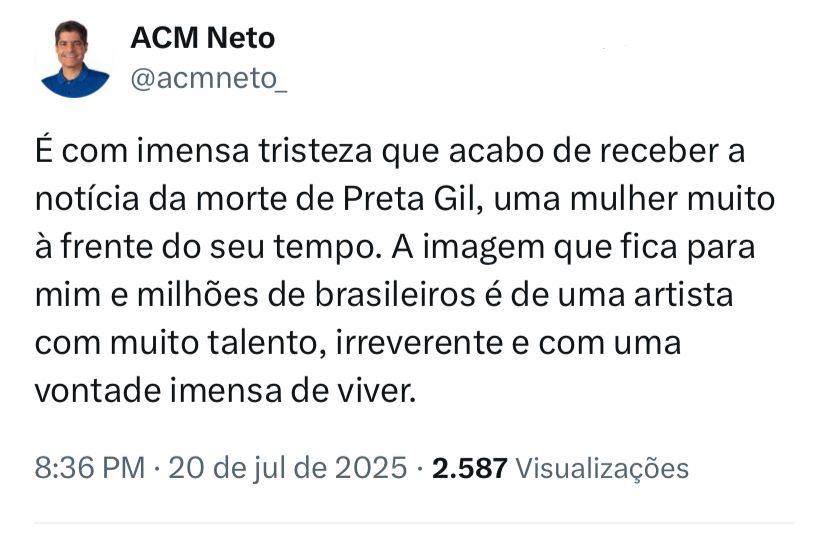Open the @acmneto_ handle link
Image resolution: width=828 pixels, height=536 pixels.
point(209,79)
